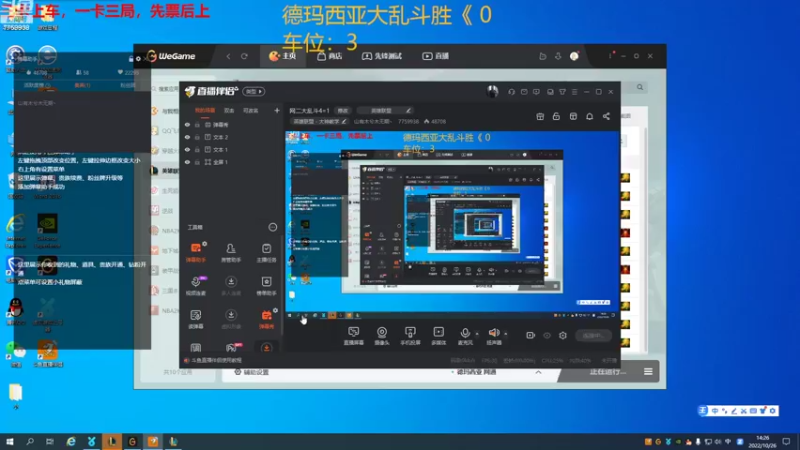
Task: Click the 麦克风 microphone icon
Action: coord(465,333)
